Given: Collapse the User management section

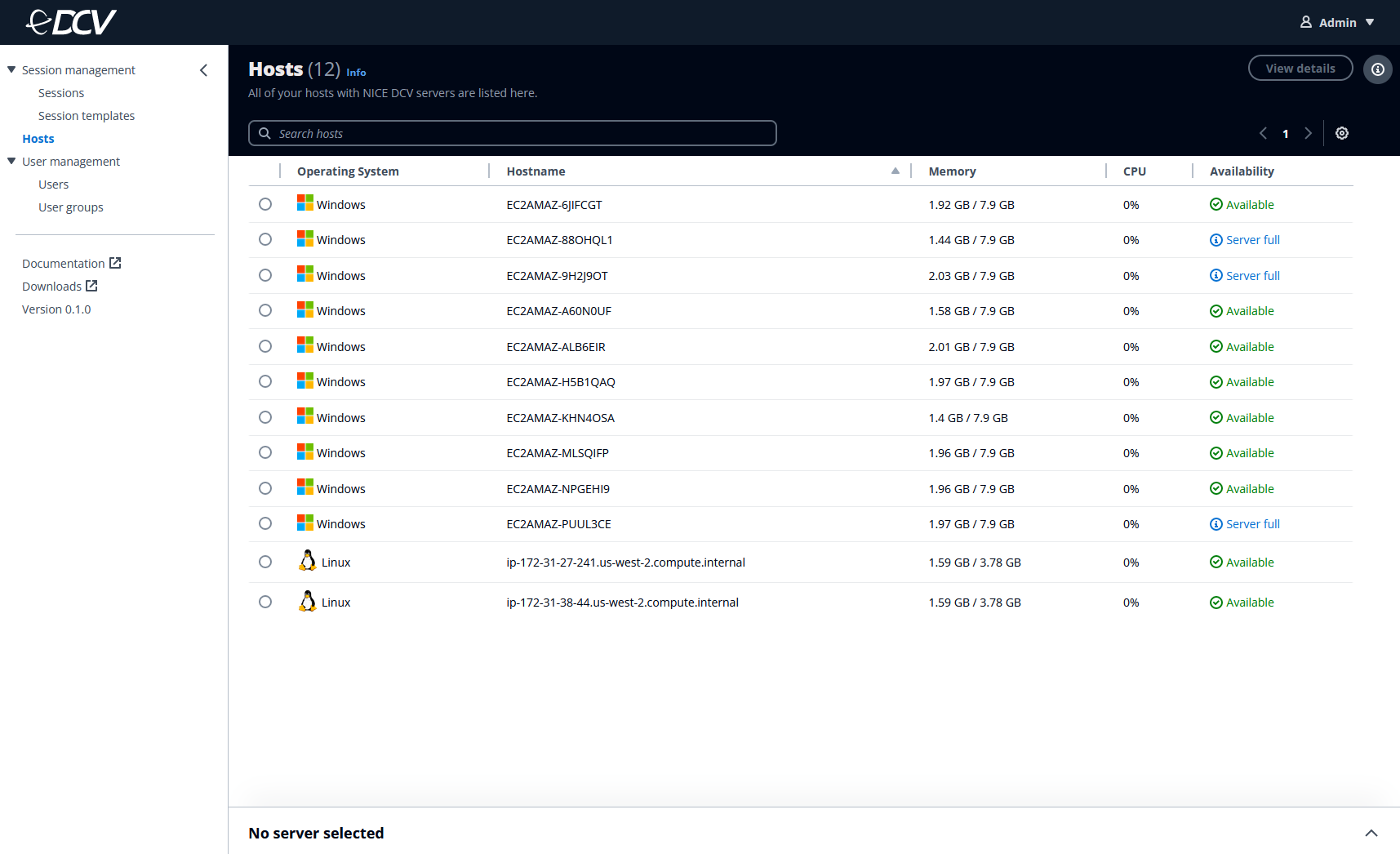Looking at the screenshot, I should point(11,161).
